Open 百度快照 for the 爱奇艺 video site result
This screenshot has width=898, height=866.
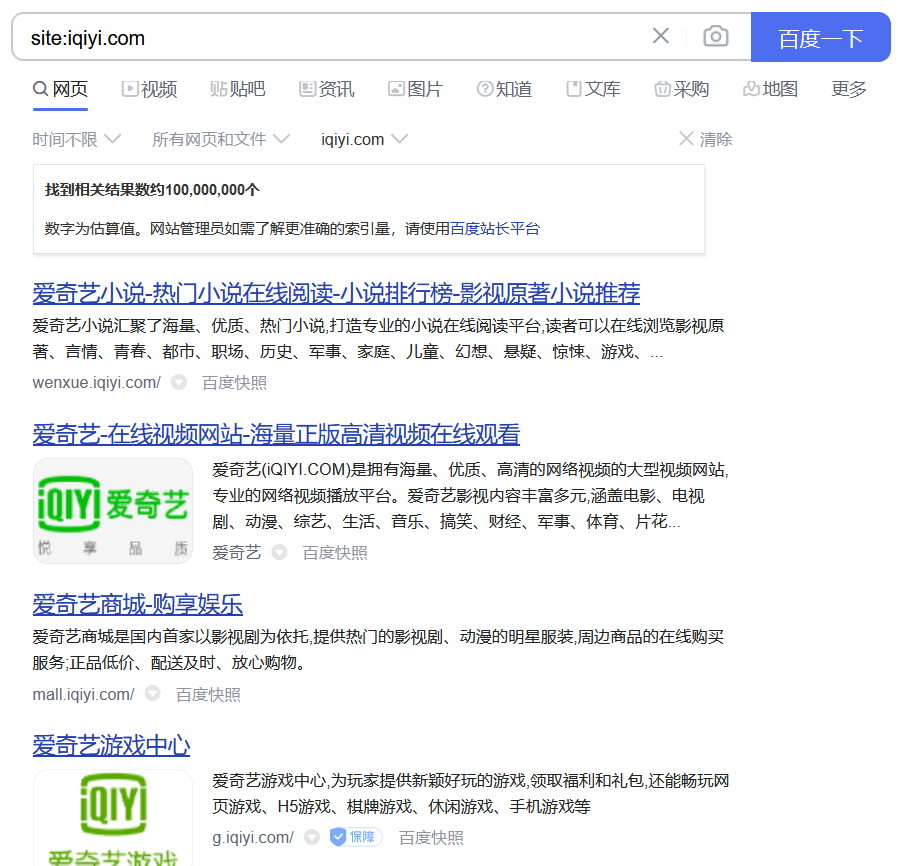pos(334,552)
